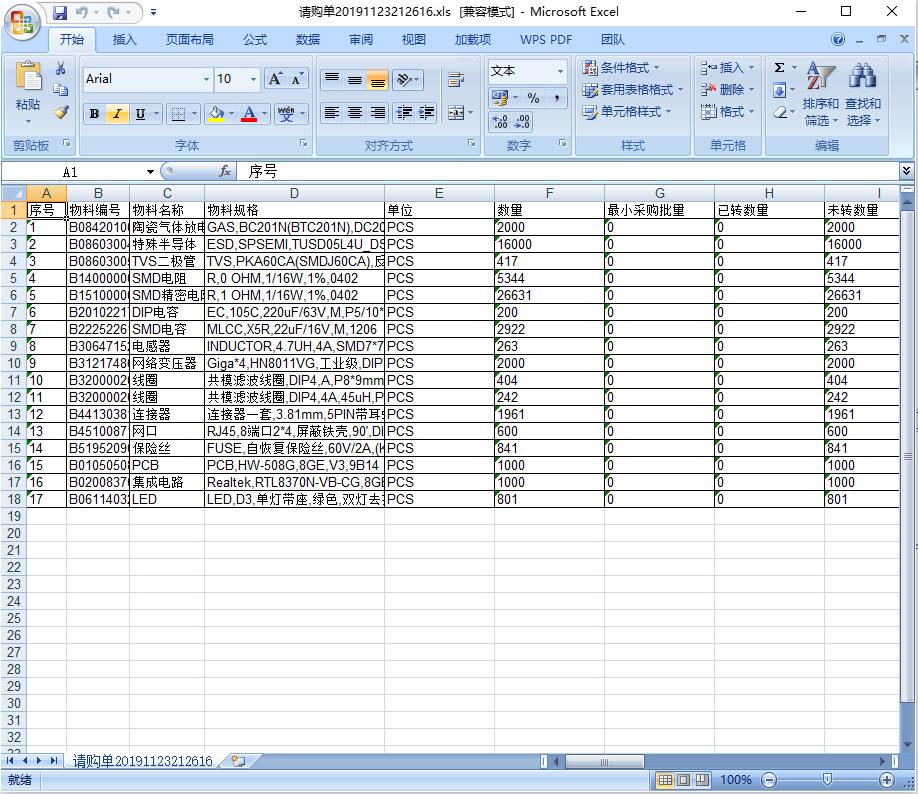Increase font size with the larger A icon
This screenshot has width=918, height=794.
[x=276, y=79]
